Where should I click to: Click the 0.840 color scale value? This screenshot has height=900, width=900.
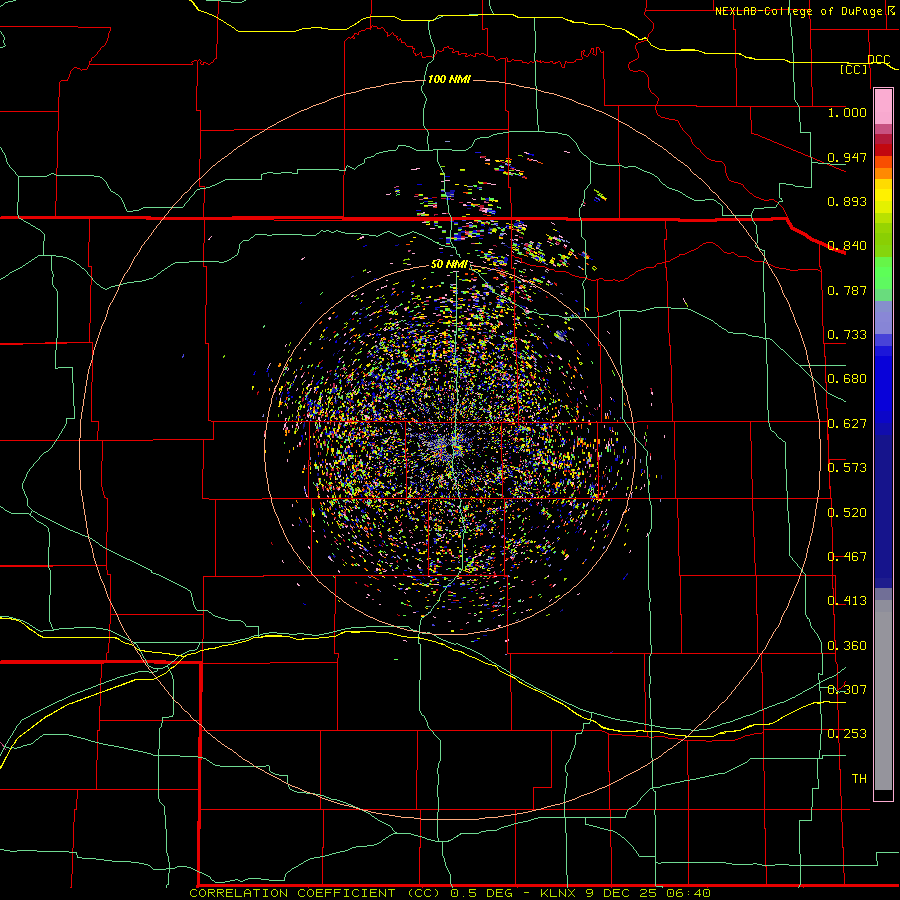[x=847, y=246]
